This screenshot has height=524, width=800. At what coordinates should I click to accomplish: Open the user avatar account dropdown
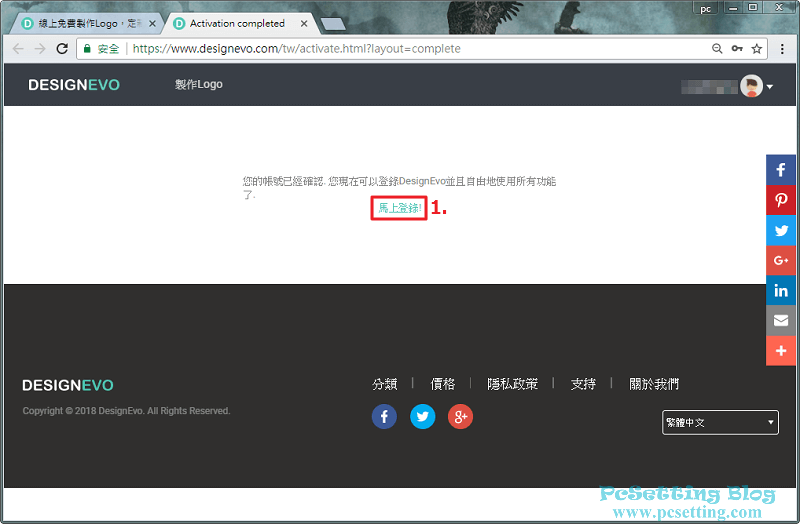755,87
